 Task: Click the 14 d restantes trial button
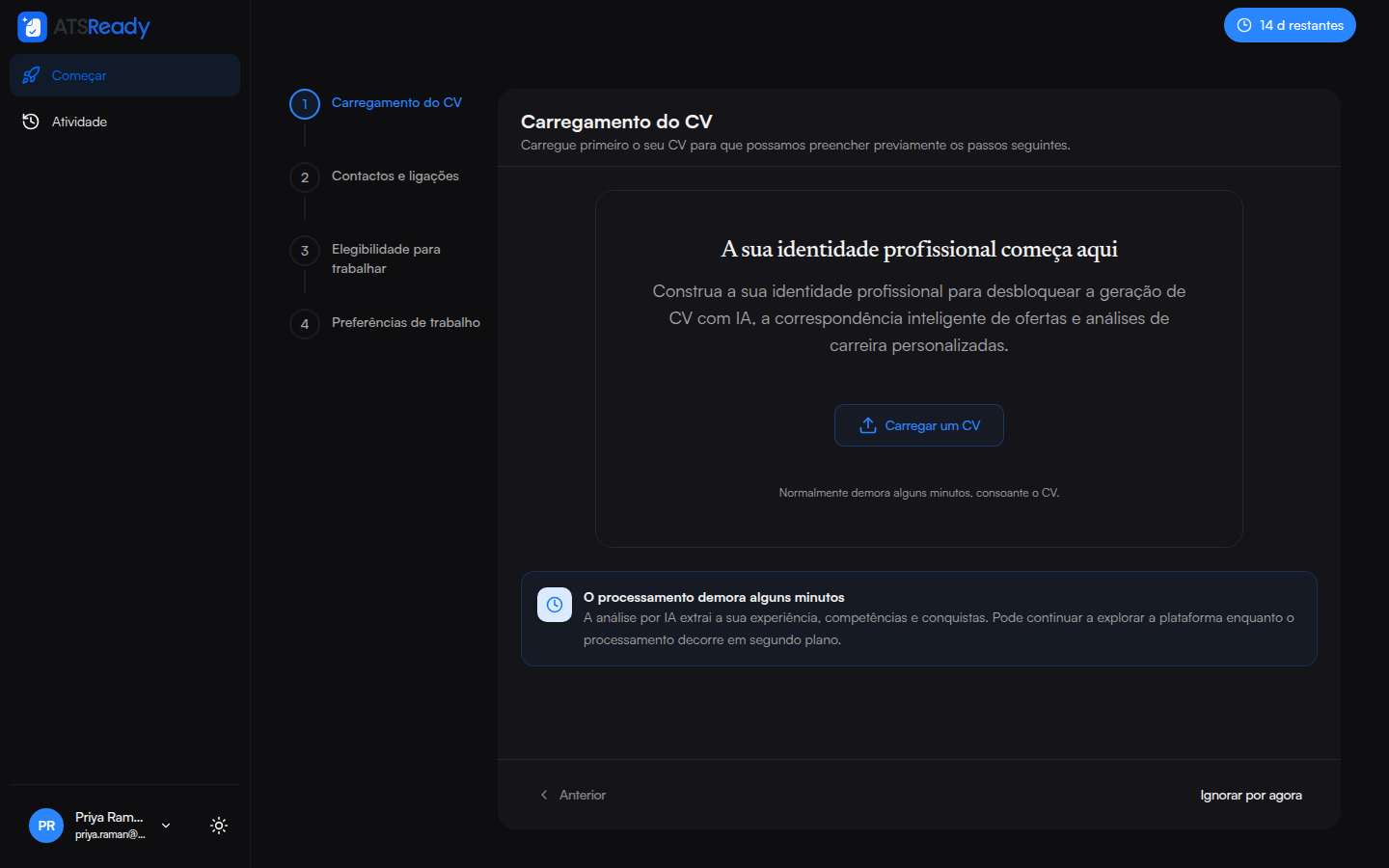click(x=1290, y=25)
